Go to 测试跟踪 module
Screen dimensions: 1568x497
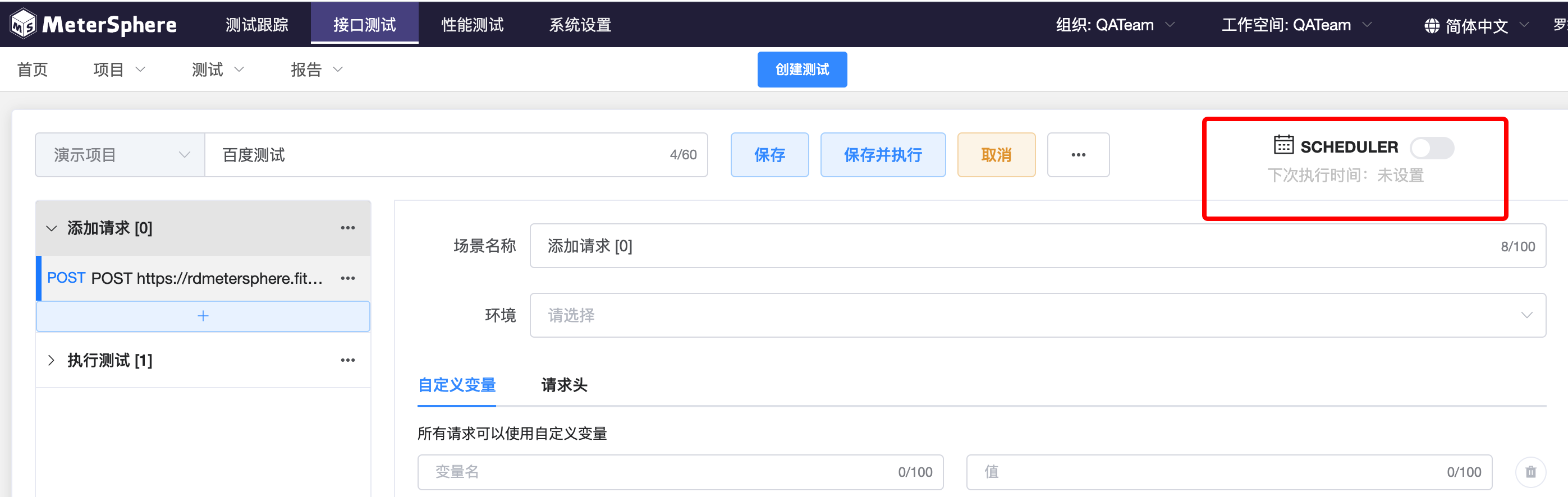[x=257, y=25]
